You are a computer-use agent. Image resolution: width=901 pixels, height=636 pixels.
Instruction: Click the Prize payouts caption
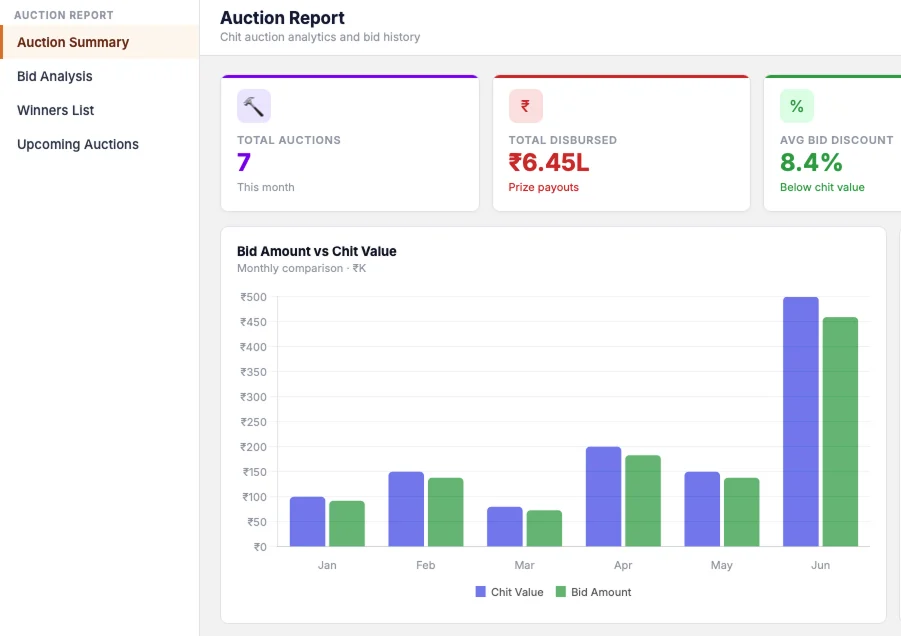tap(544, 187)
